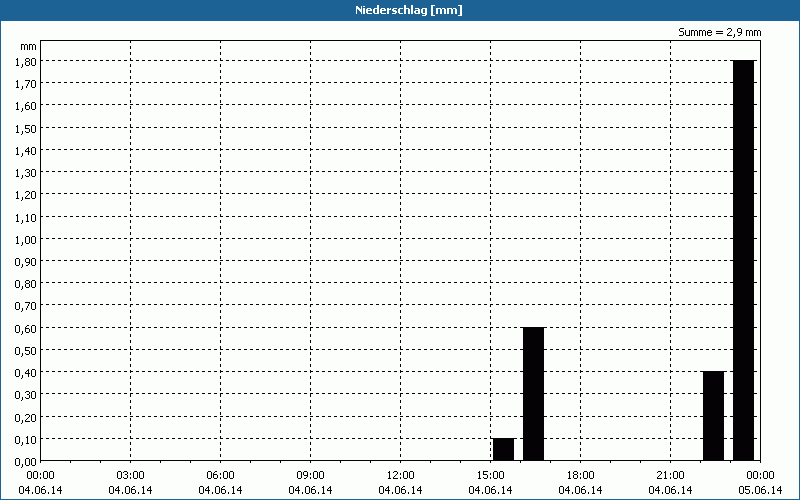Select the 1,10 y-axis value
Image resolution: width=800 pixels, height=500 pixels.
[x=26, y=218]
